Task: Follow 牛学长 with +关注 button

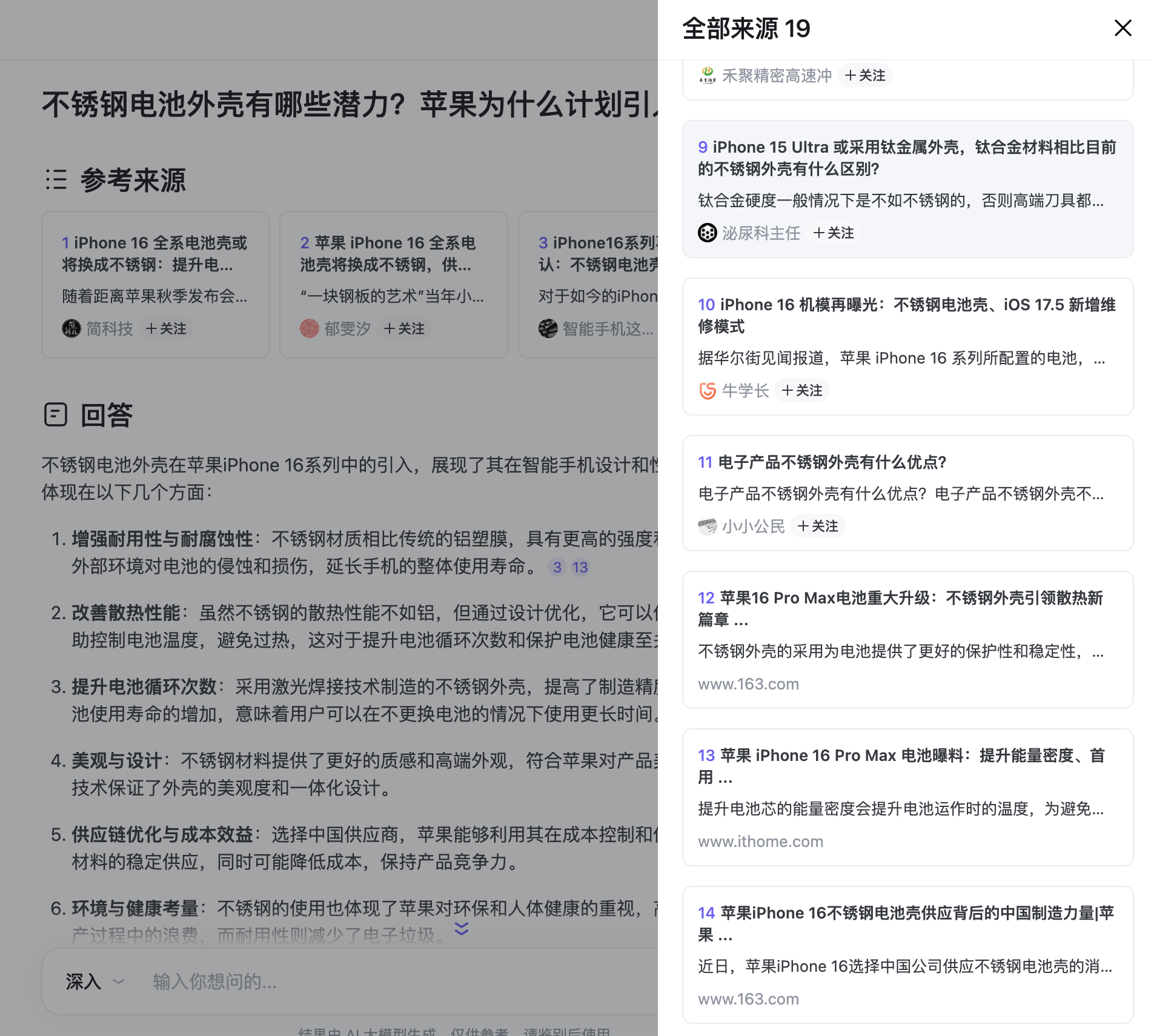Action: tap(801, 390)
